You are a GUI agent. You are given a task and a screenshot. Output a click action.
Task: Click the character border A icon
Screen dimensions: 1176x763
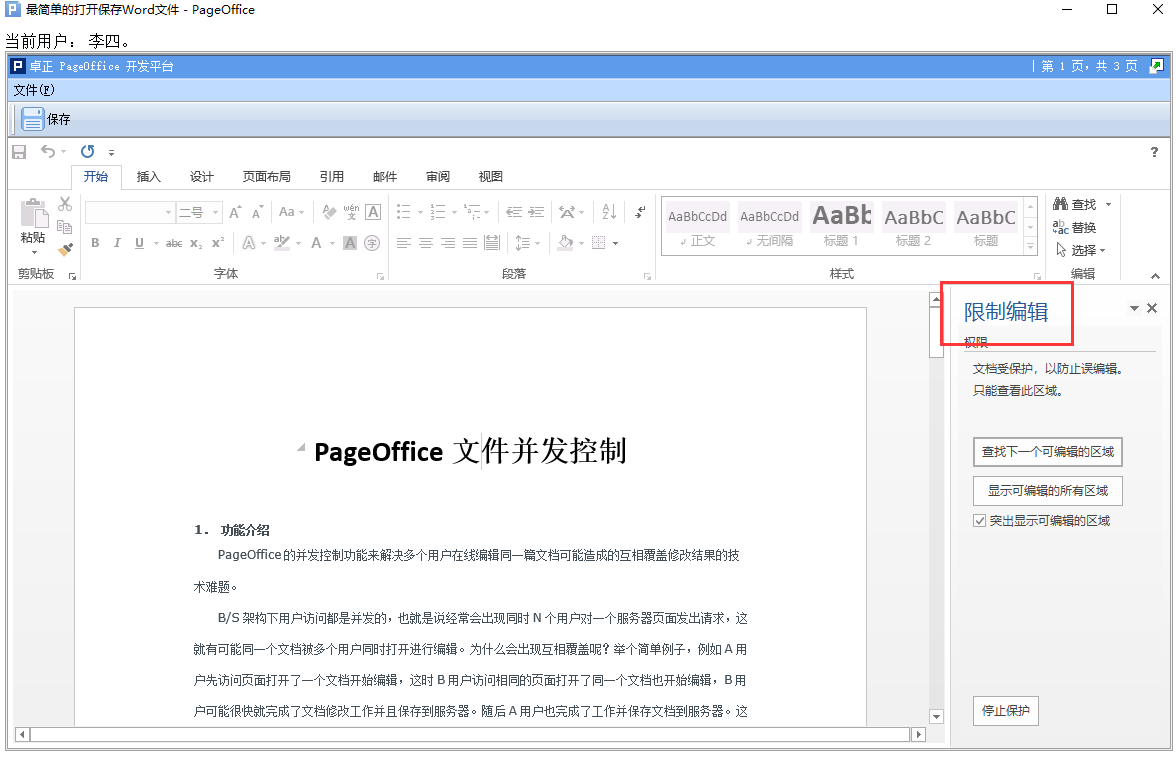tap(373, 212)
